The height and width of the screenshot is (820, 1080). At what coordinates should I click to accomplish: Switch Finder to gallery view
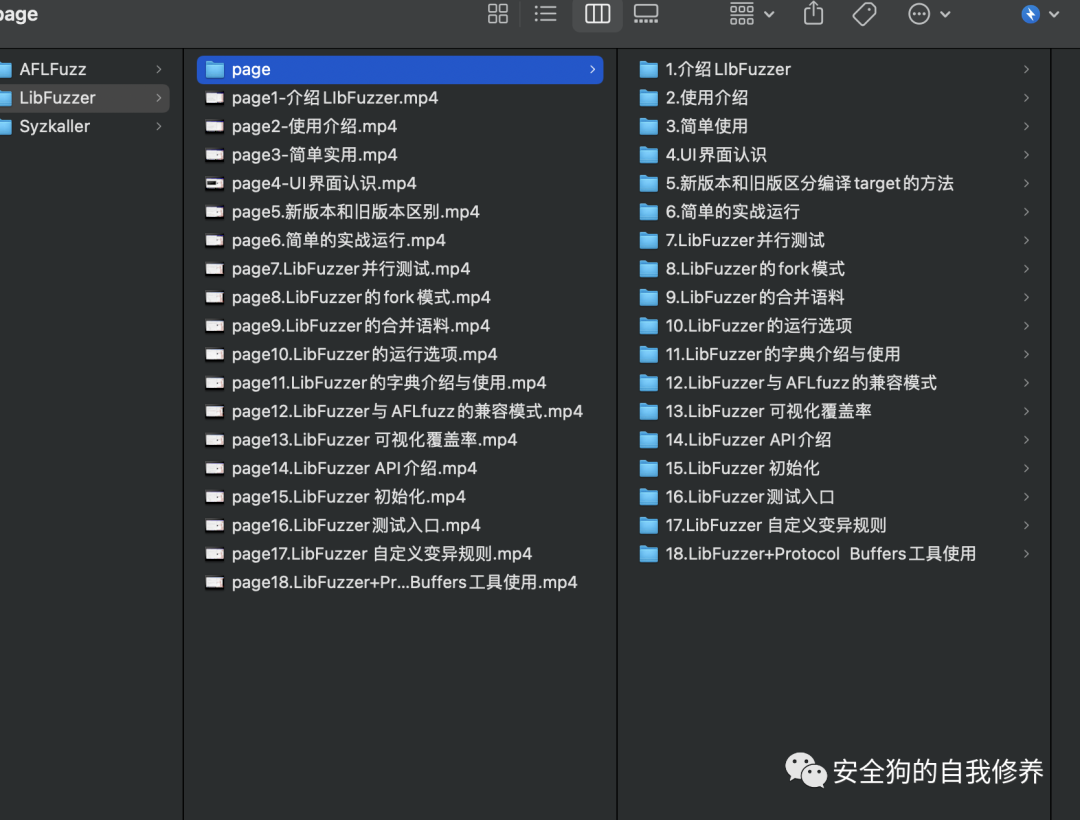point(645,14)
